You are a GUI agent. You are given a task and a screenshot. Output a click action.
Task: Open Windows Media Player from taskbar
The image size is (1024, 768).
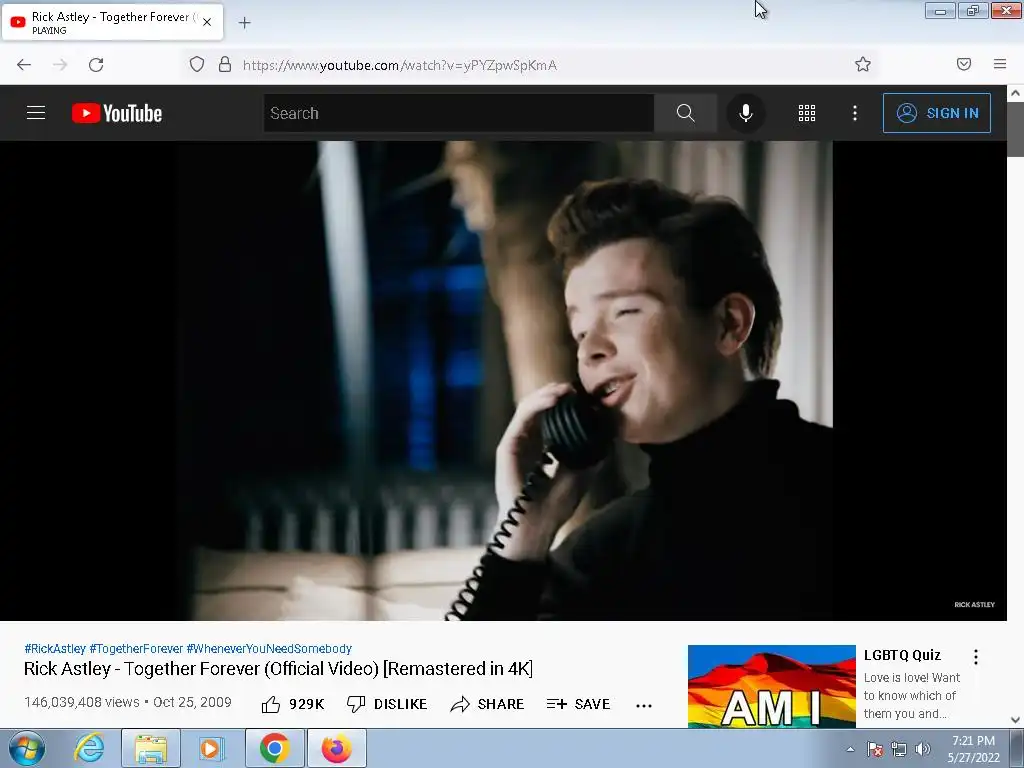(211, 748)
